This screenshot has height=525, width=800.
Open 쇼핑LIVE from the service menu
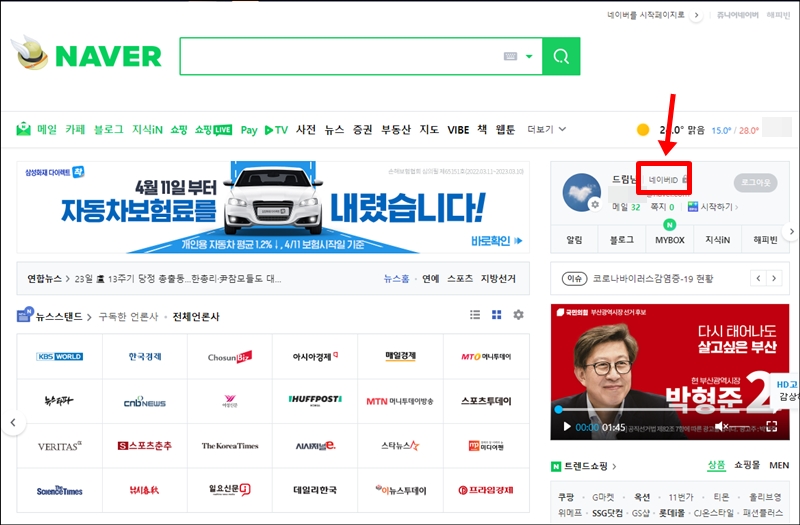click(x=213, y=130)
